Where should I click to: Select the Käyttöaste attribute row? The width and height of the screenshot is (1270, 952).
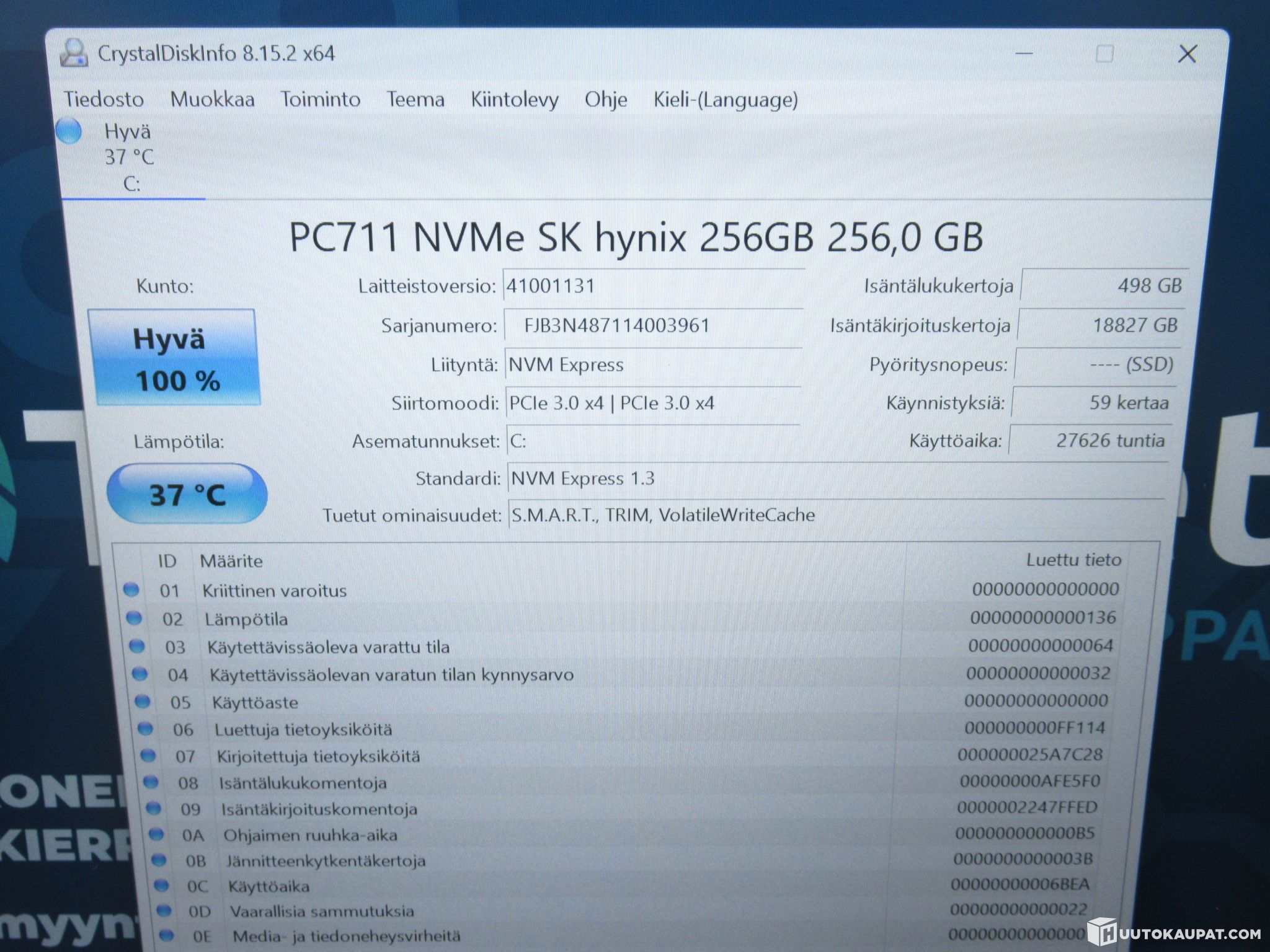(x=622, y=702)
